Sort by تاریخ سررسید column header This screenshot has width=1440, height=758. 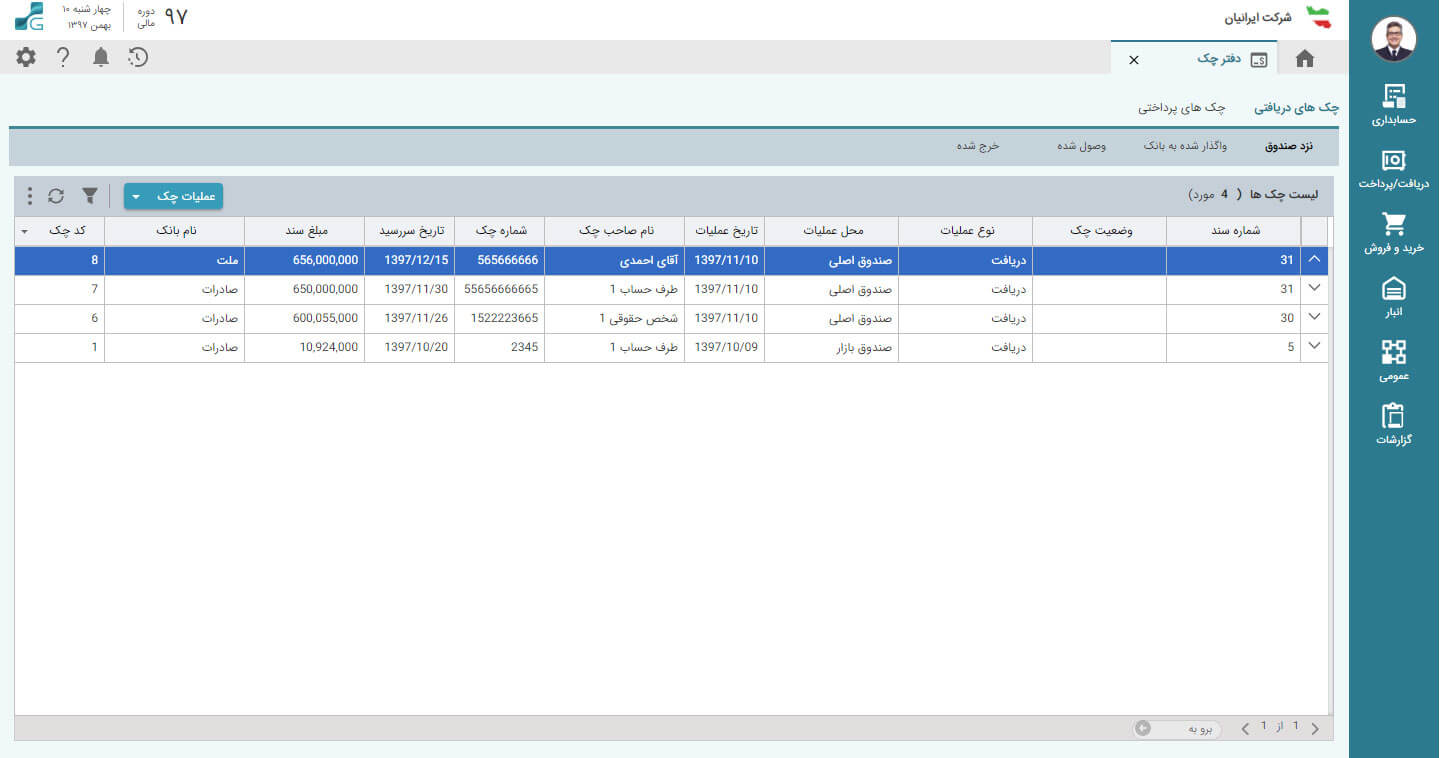point(409,230)
